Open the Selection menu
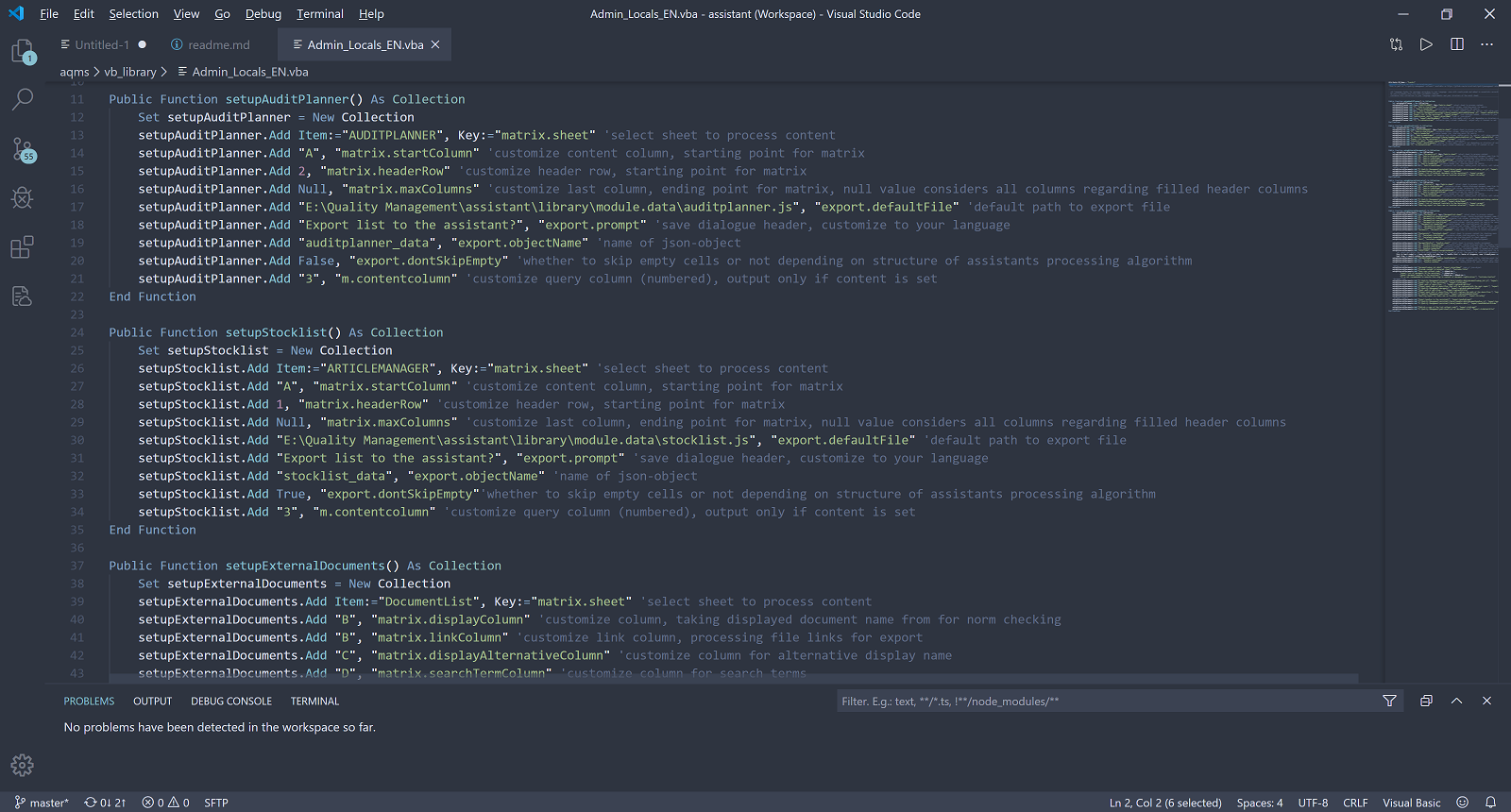The height and width of the screenshot is (812, 1511). 134,14
